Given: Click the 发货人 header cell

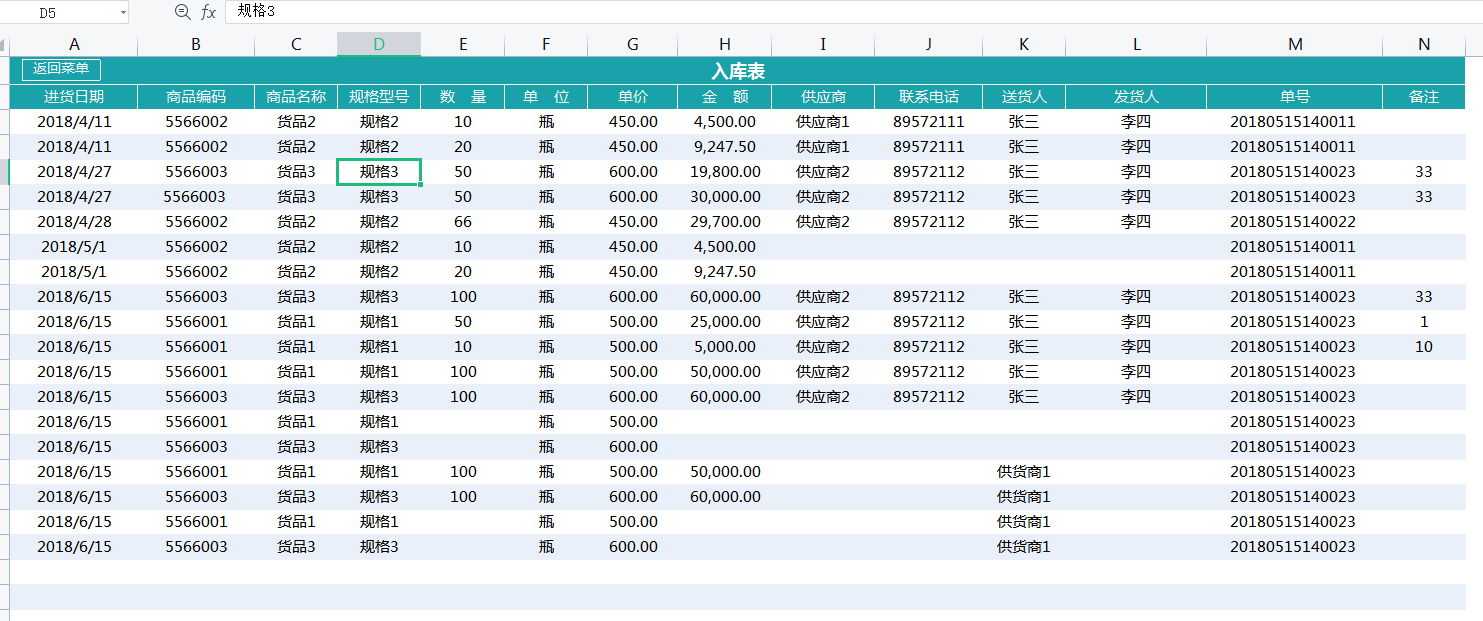Looking at the screenshot, I should click(1136, 97).
